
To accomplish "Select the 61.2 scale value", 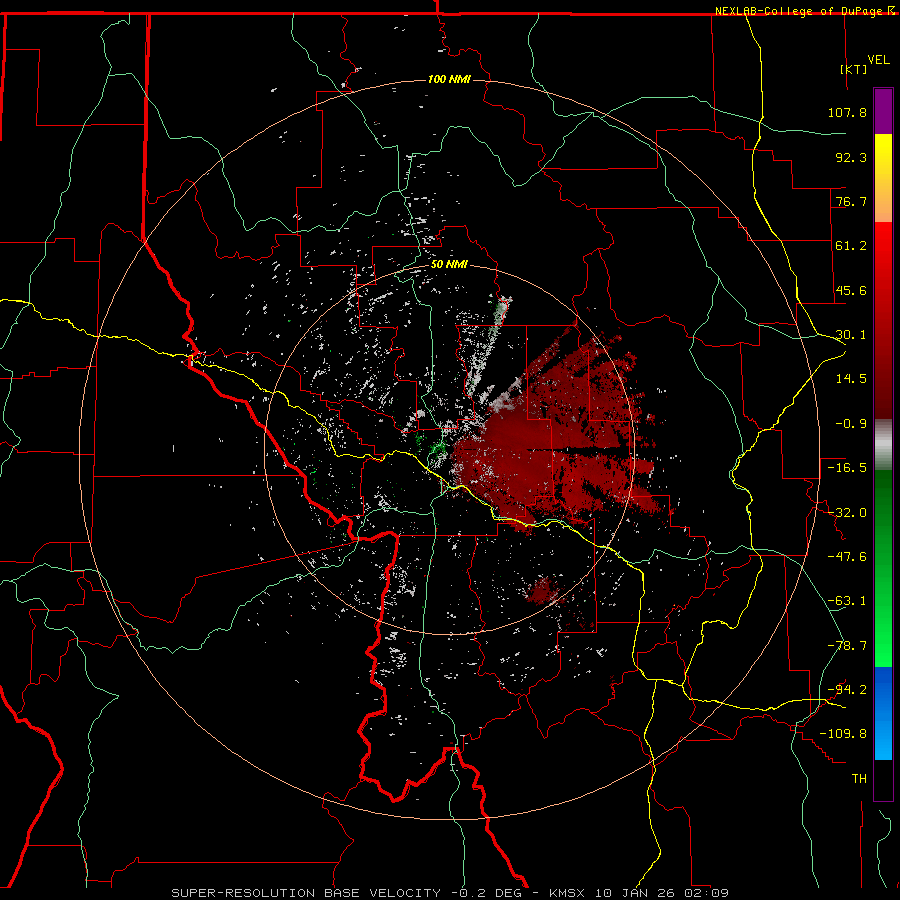I will (x=851, y=246).
